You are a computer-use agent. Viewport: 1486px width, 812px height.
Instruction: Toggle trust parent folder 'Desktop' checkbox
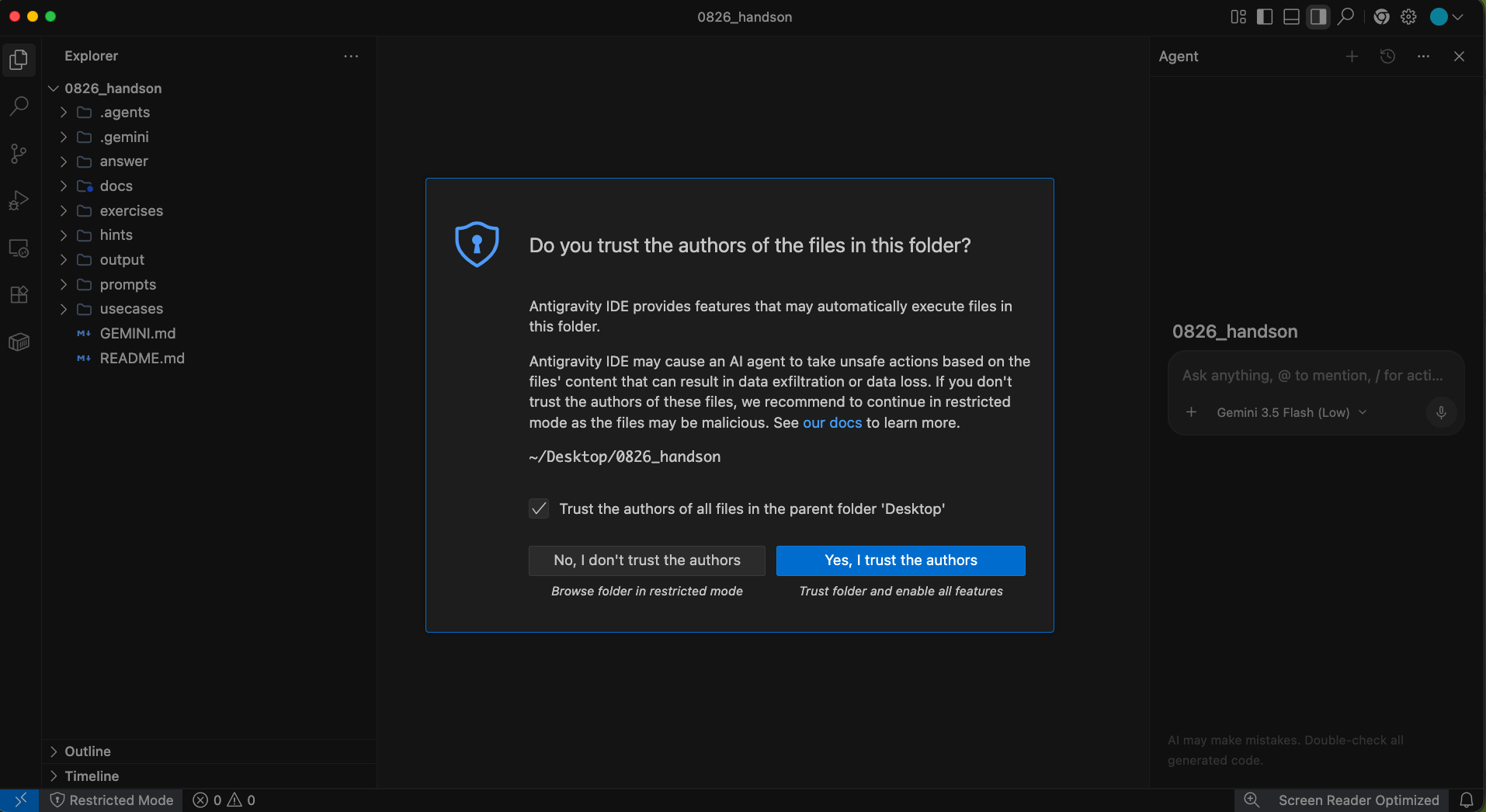coord(539,508)
